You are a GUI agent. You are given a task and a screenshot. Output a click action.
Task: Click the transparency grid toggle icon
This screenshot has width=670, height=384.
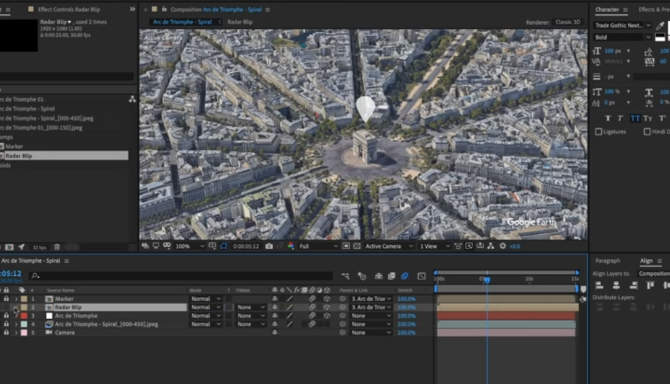coord(356,246)
